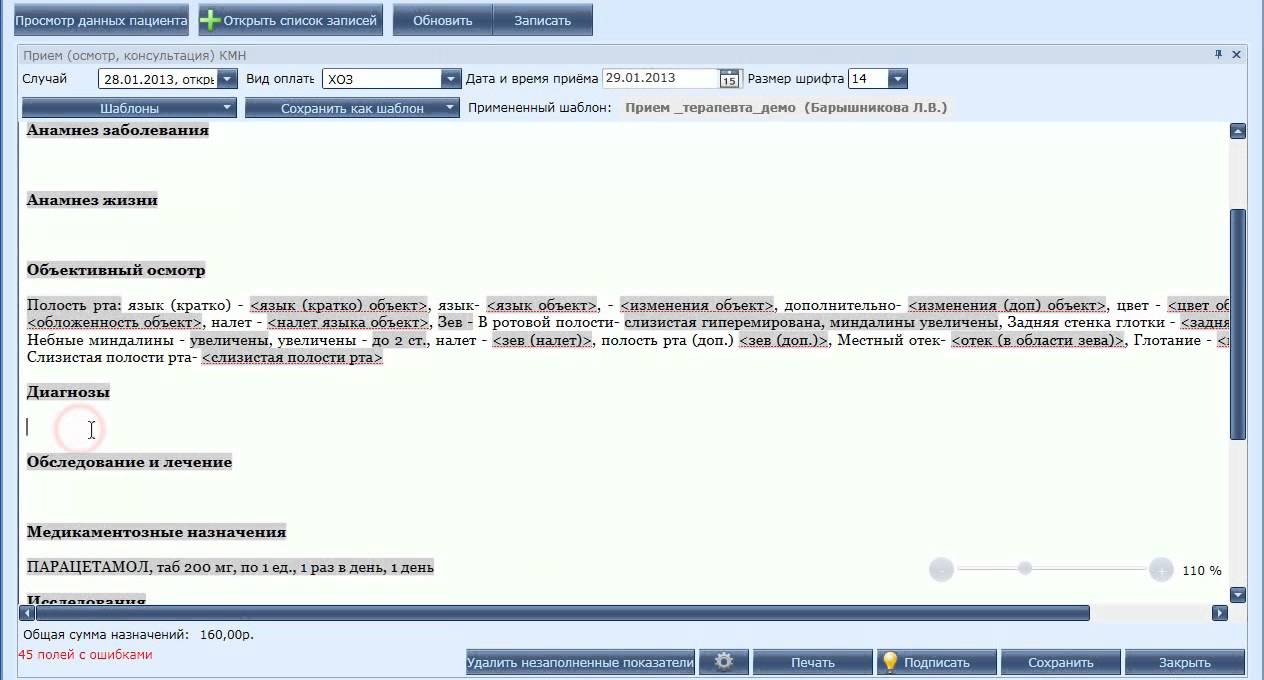Click the gear settings icon button

[724, 662]
